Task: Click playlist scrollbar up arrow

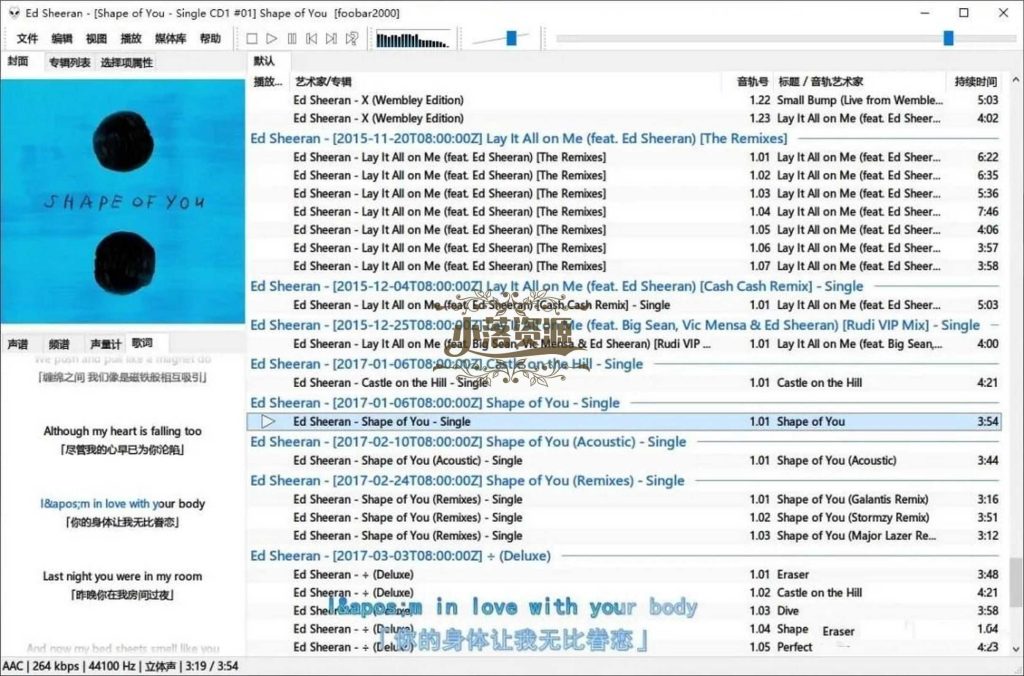Action: [x=1016, y=80]
